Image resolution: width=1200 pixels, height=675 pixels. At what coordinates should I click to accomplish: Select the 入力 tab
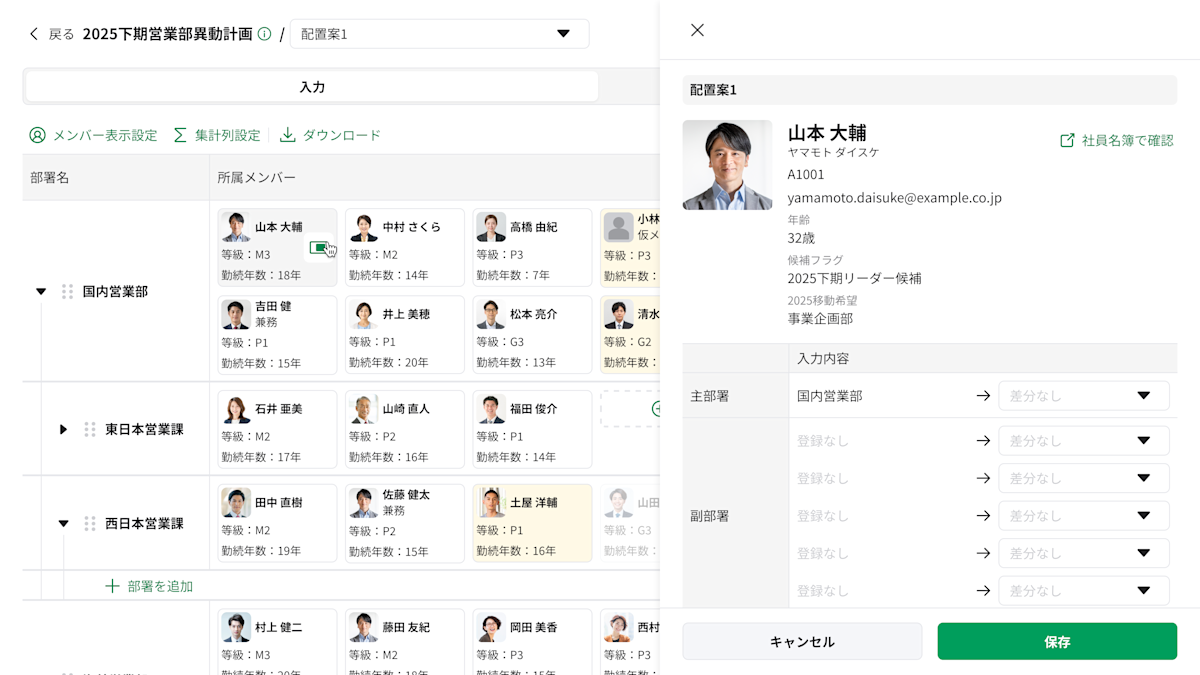[312, 87]
